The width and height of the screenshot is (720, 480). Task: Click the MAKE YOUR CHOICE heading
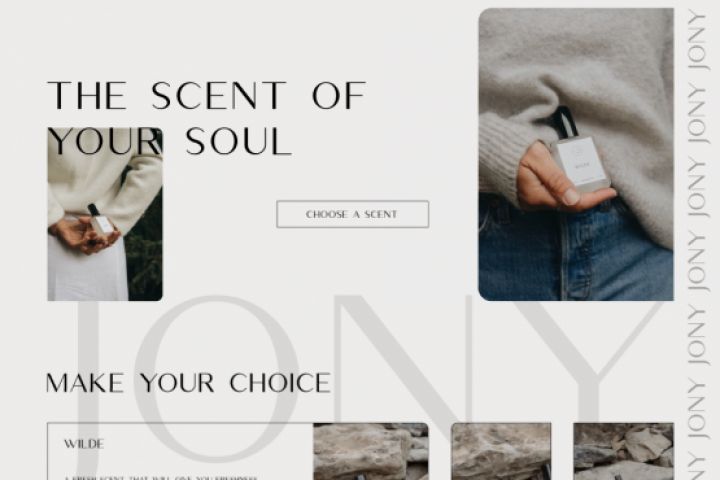pyautogui.click(x=188, y=383)
